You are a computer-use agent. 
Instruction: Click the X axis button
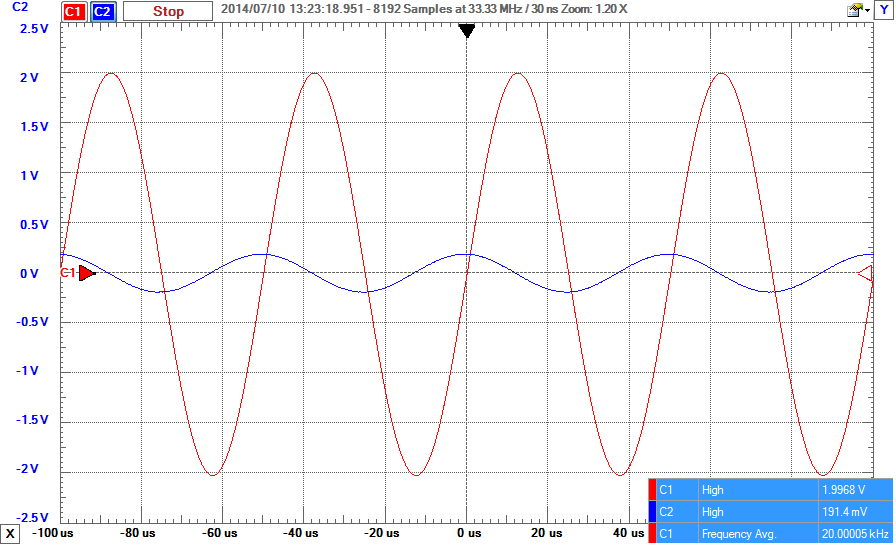tap(10, 535)
